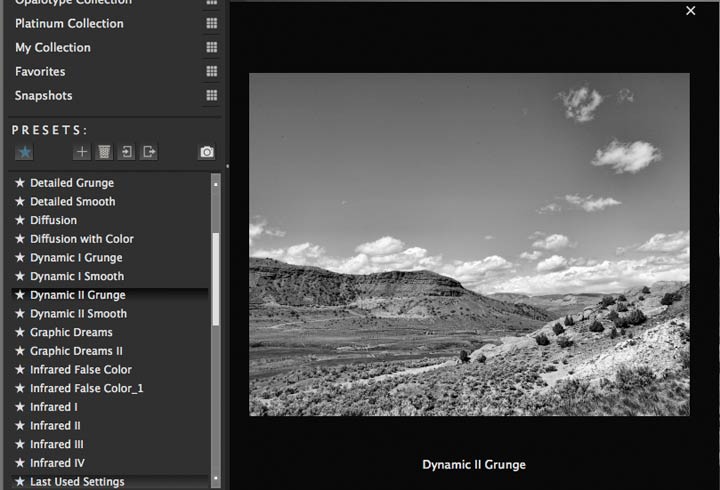Take a snapshot with camera icon

pyautogui.click(x=207, y=152)
